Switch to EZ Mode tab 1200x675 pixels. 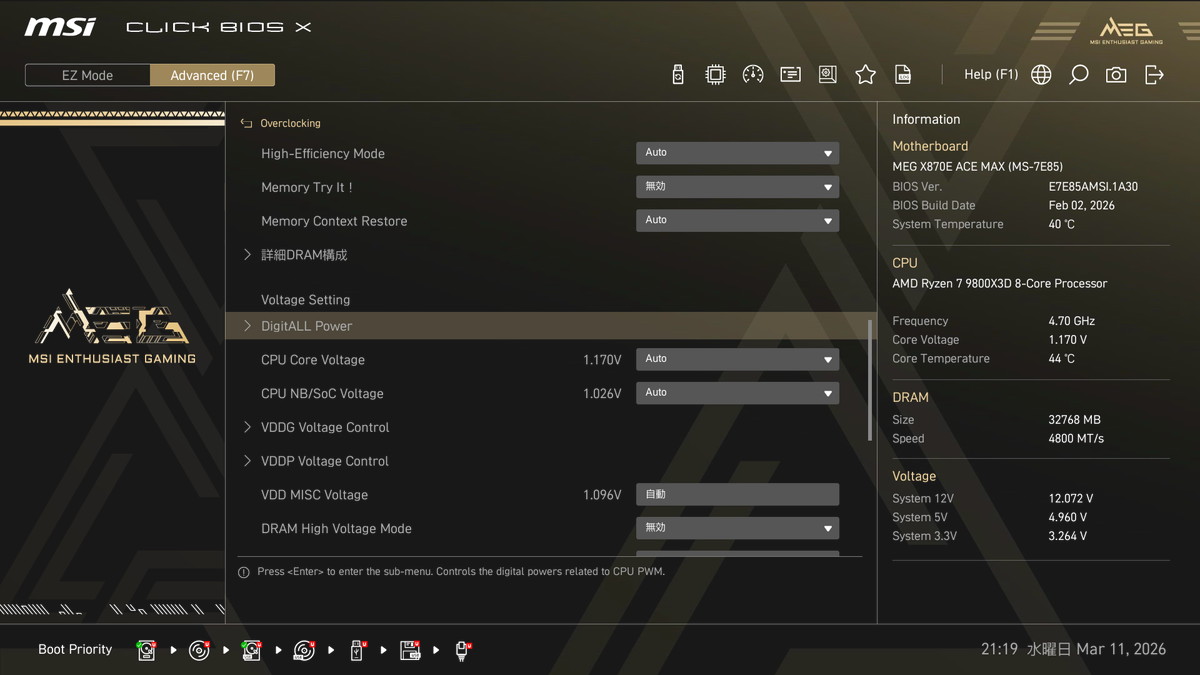click(88, 75)
